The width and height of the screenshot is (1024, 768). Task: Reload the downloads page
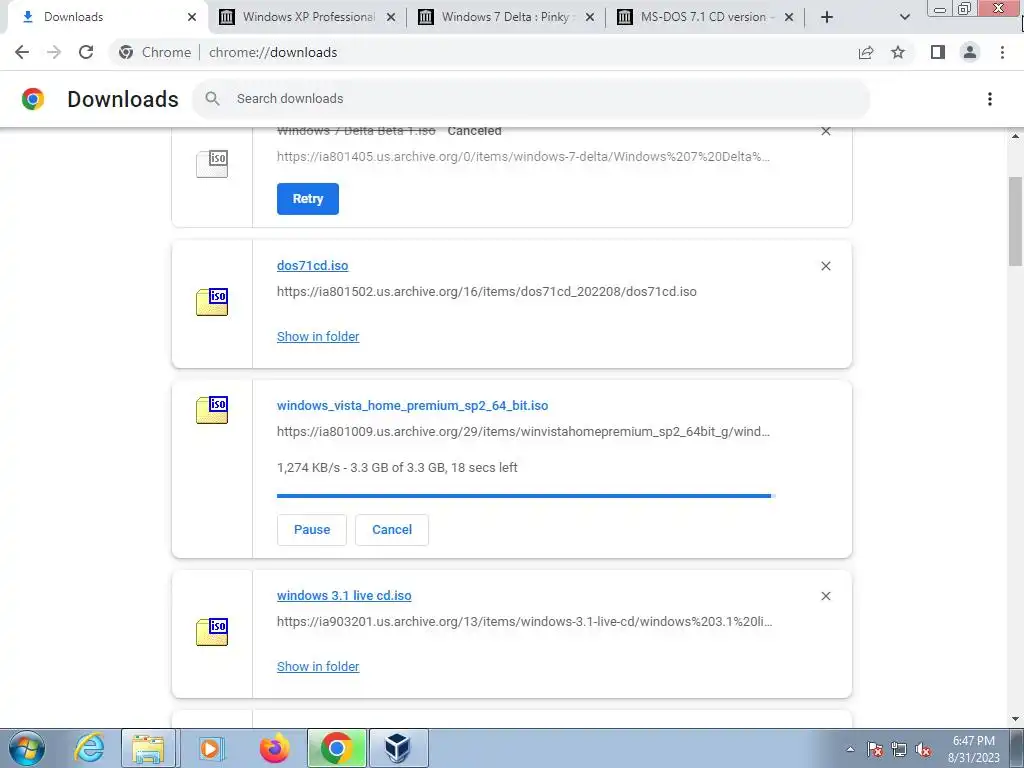[86, 52]
